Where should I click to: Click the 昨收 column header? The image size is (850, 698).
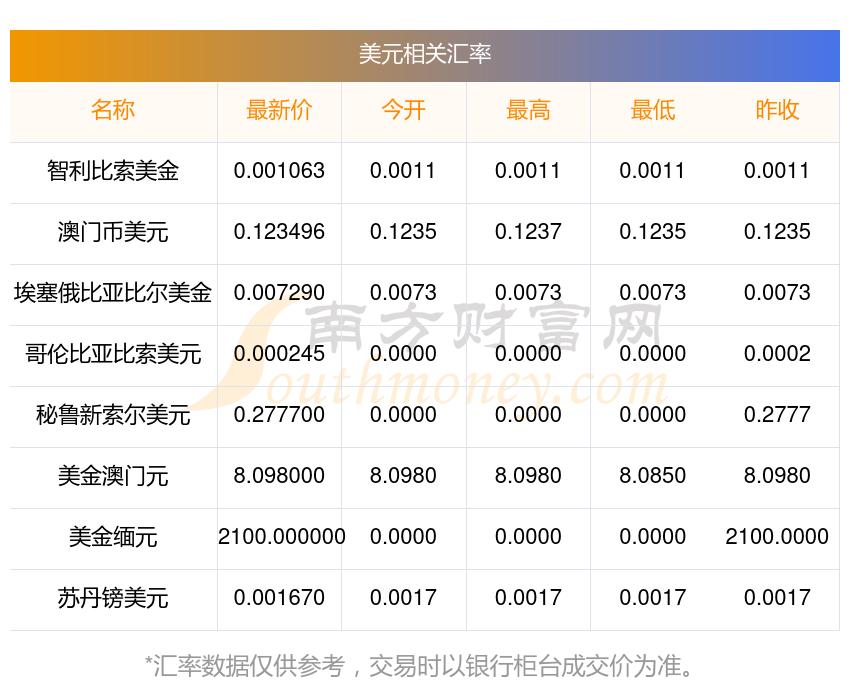tap(777, 110)
